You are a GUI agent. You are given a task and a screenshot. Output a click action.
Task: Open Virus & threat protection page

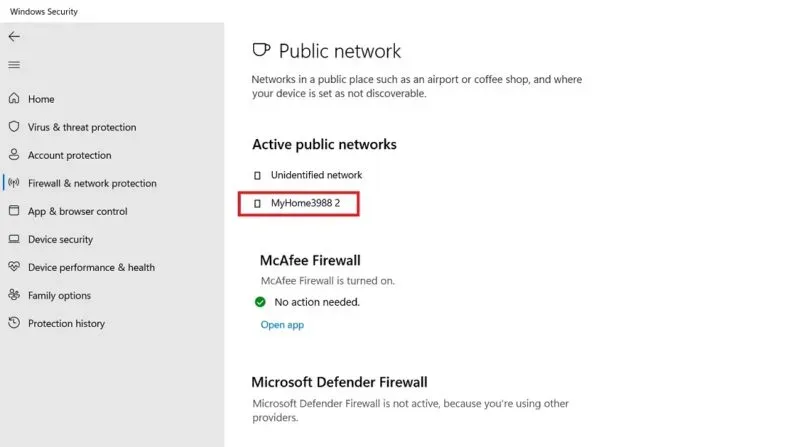click(x=82, y=127)
